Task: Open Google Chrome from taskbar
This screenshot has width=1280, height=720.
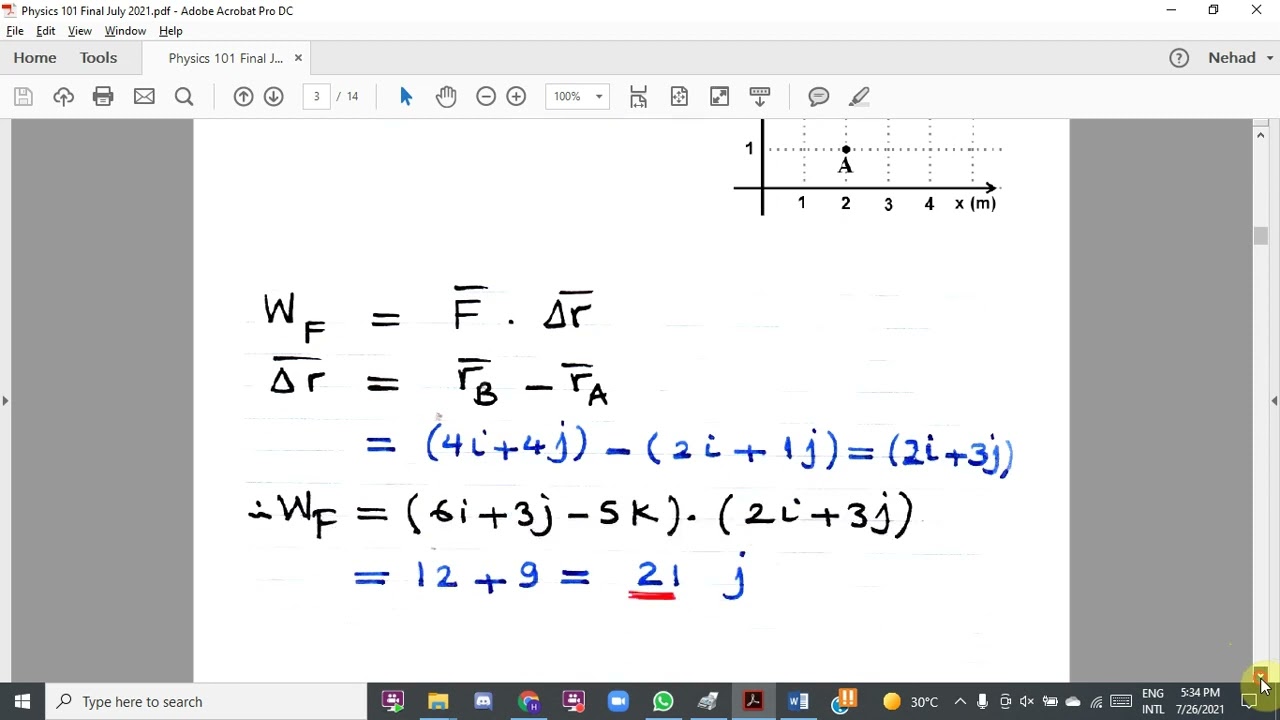Action: (x=528, y=701)
